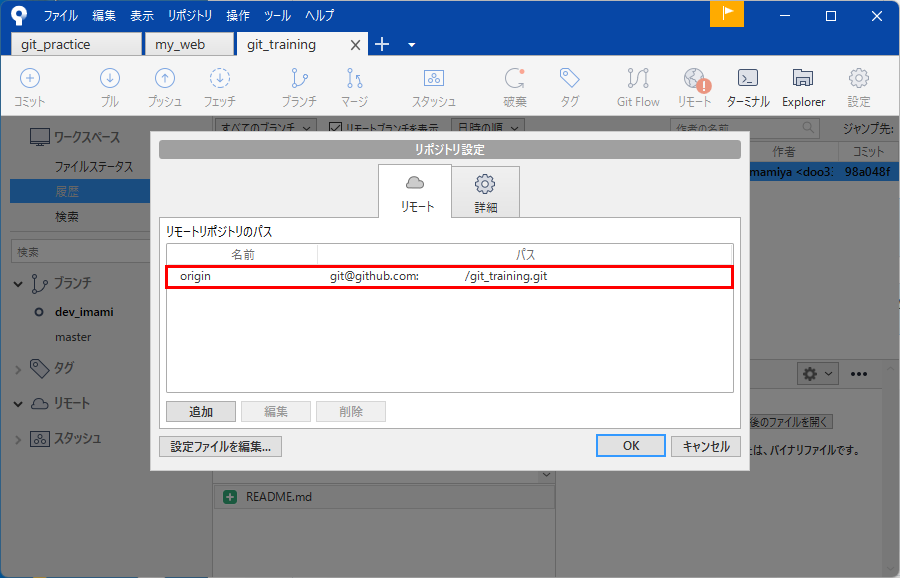The width and height of the screenshot is (900, 578).
Task: Open the Terminal (ターミナル) toolbar icon
Action: click(747, 86)
